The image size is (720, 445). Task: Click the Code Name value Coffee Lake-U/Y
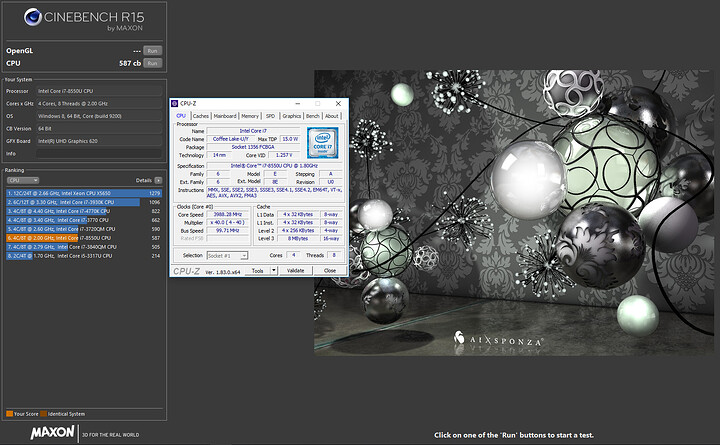click(x=231, y=139)
